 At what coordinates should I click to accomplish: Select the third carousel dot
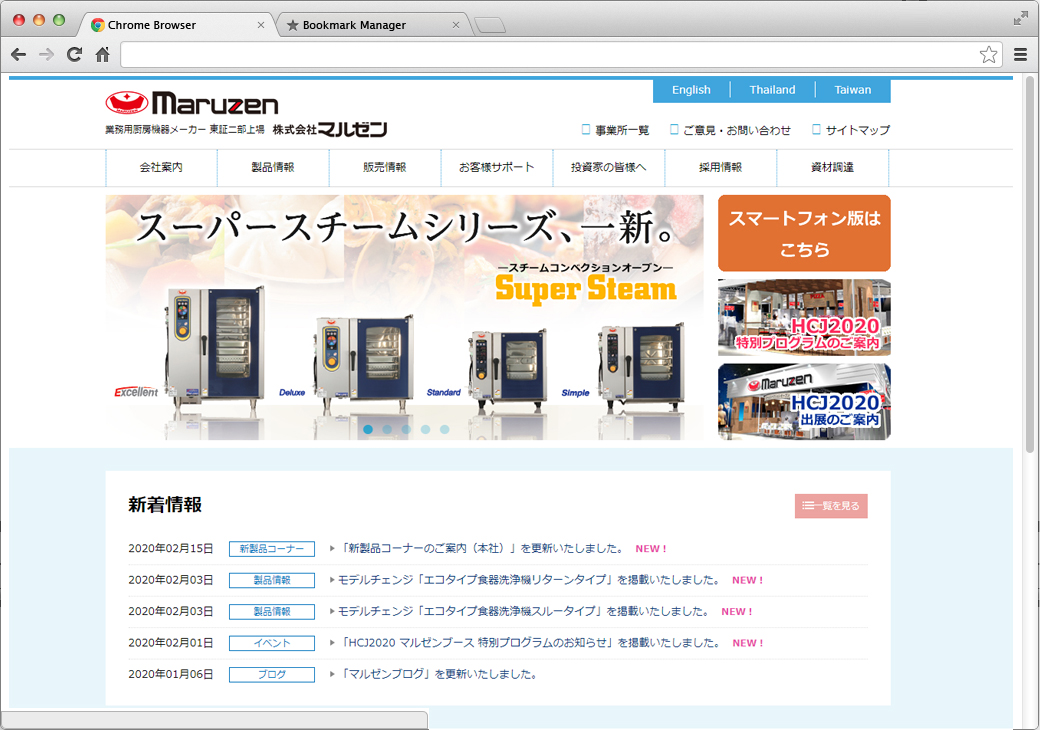[x=407, y=430]
